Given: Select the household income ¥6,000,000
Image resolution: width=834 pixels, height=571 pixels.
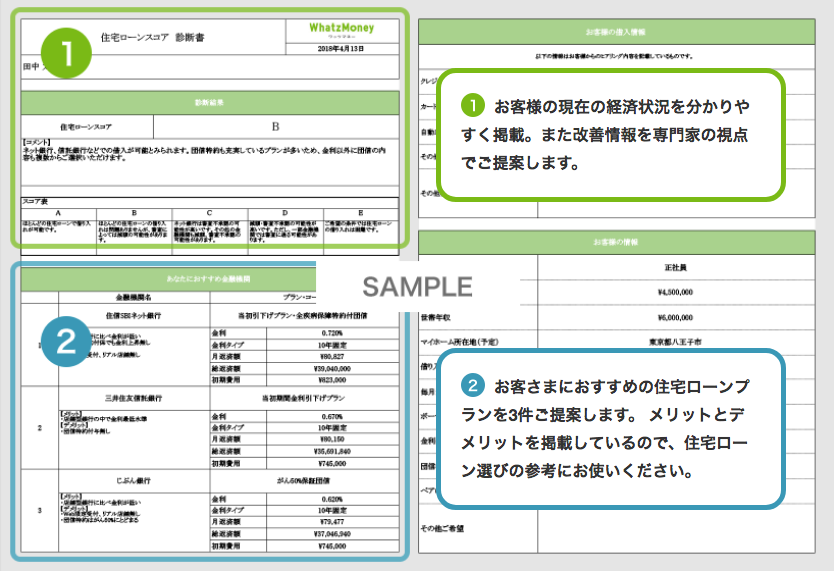Looking at the screenshot, I should (675, 317).
